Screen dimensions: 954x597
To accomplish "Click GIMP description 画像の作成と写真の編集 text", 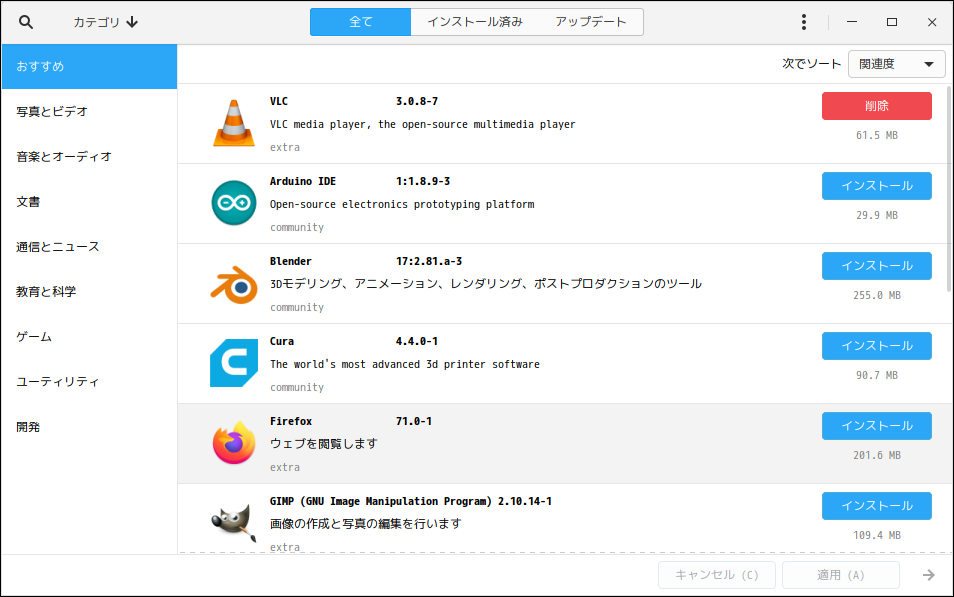I will pyautogui.click(x=366, y=523).
